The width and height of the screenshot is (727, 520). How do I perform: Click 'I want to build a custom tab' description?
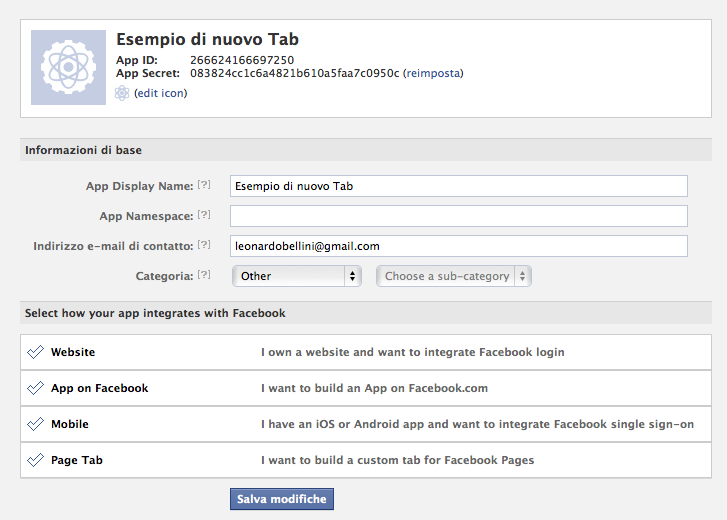(397, 460)
